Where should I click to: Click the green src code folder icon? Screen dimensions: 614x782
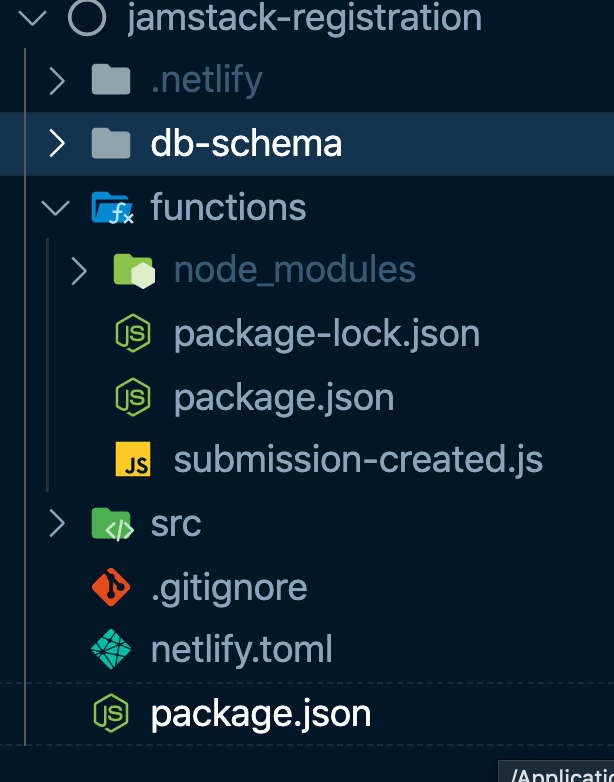click(113, 524)
